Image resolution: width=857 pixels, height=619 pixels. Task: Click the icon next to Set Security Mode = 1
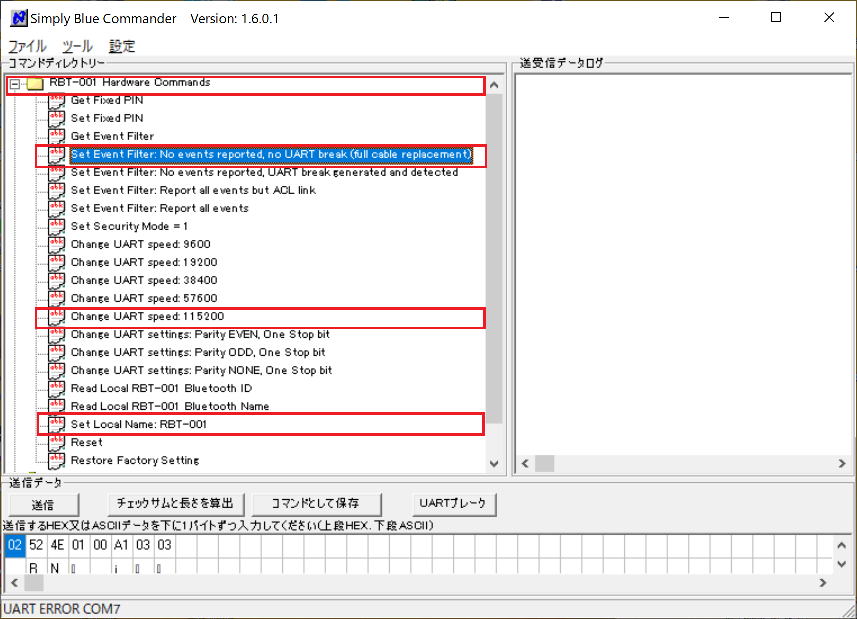click(57, 227)
